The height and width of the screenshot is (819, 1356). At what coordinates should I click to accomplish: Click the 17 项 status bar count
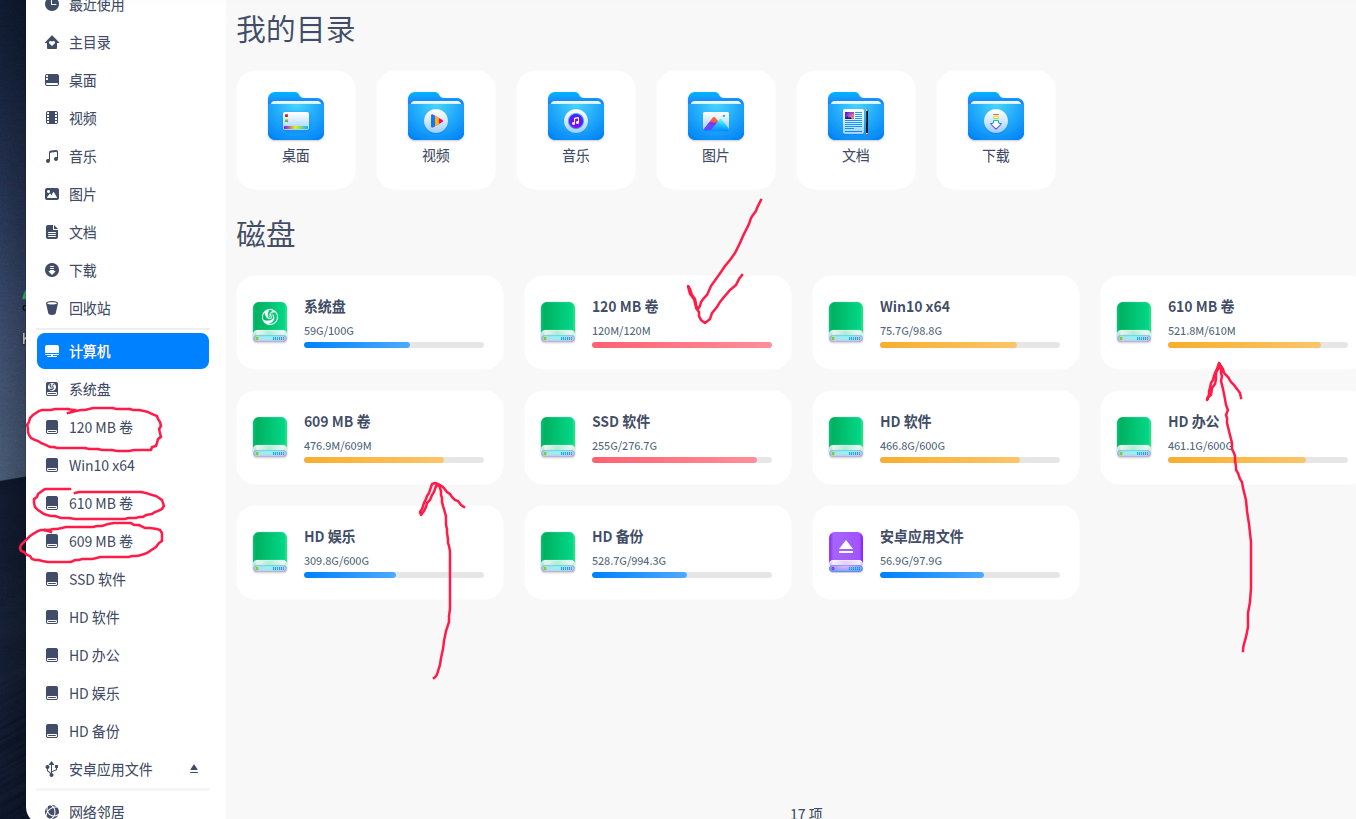pos(806,813)
